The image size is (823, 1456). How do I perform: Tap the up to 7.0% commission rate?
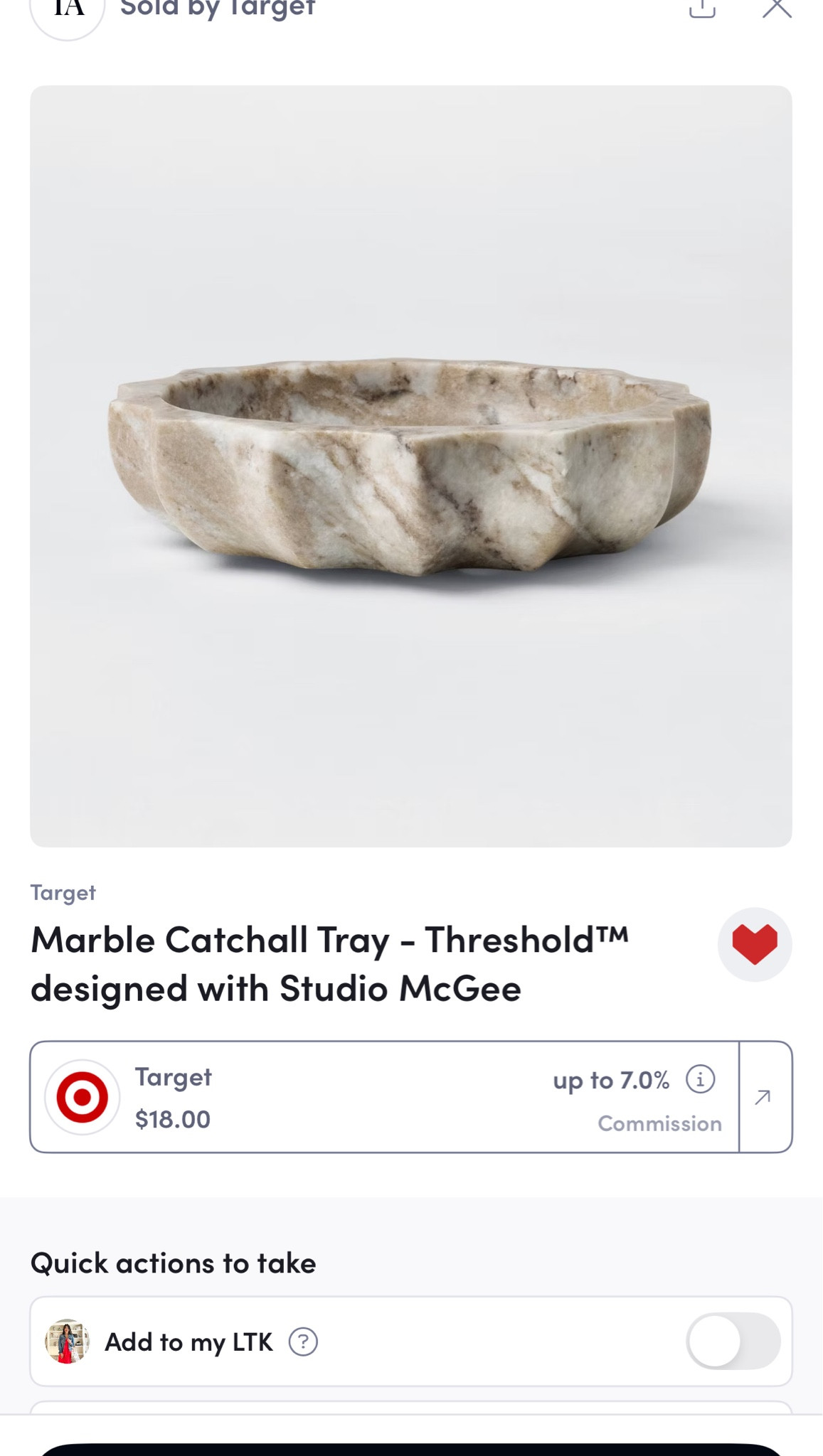pyautogui.click(x=611, y=1080)
